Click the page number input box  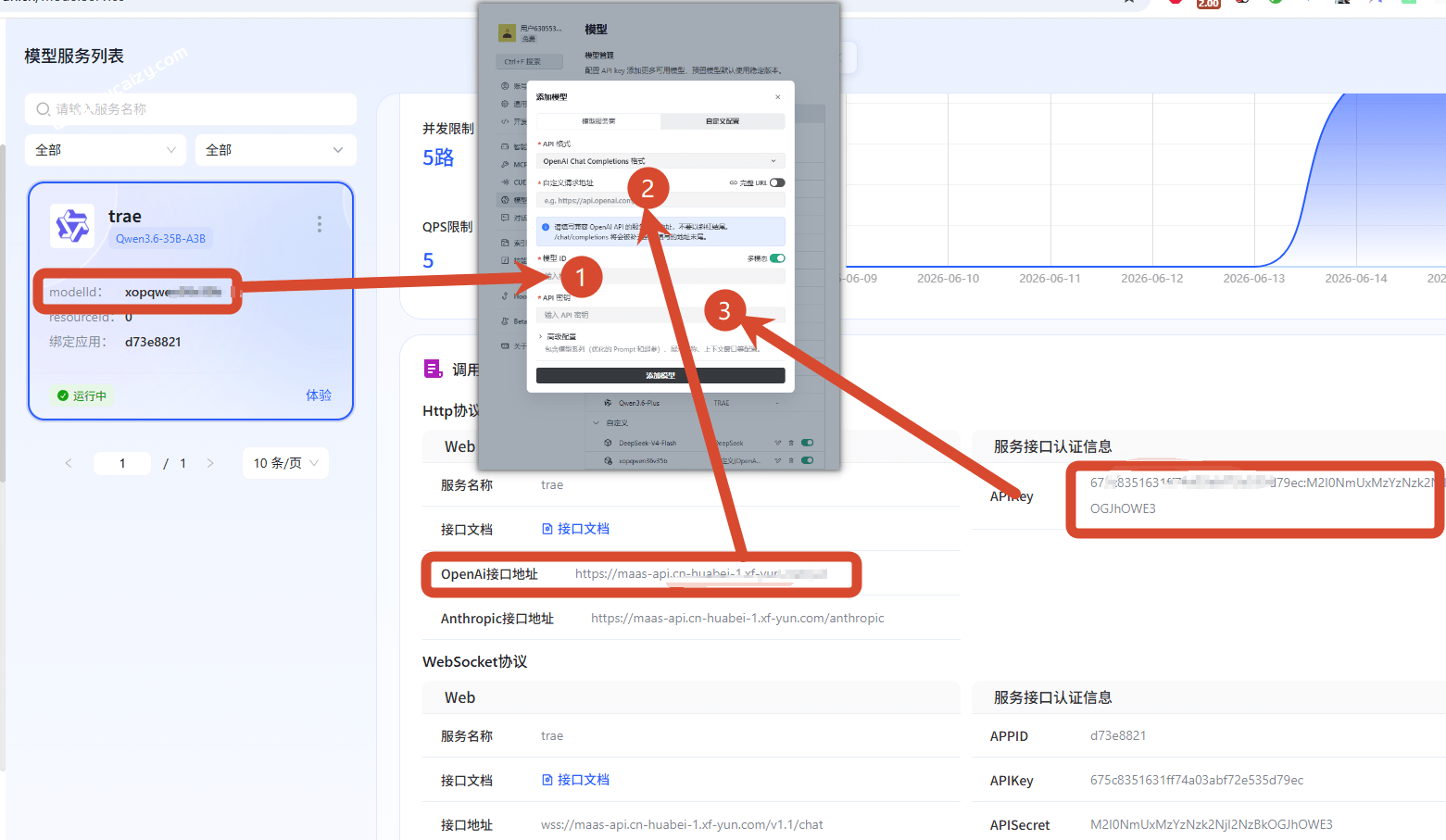pos(122,463)
